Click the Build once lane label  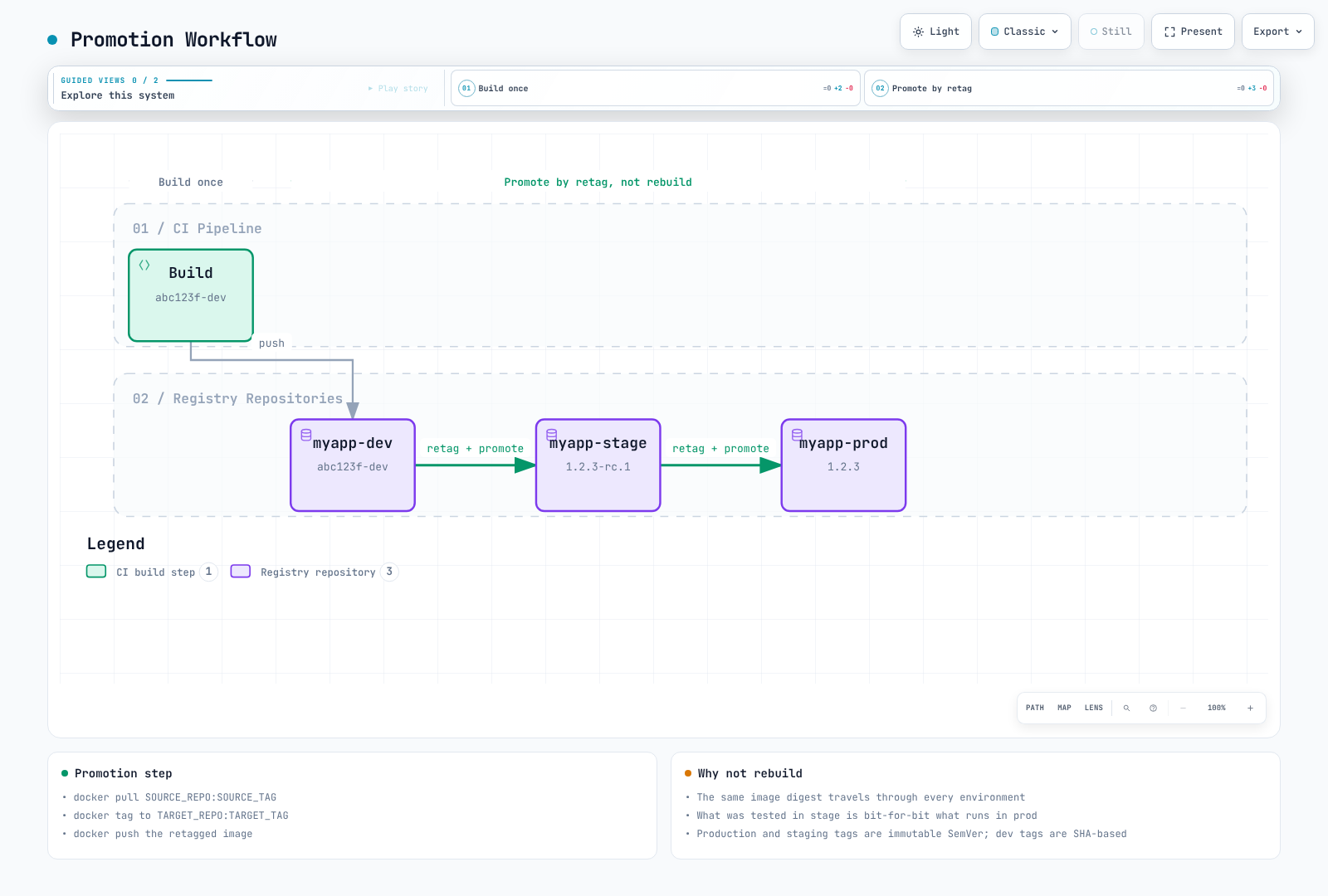191,183
